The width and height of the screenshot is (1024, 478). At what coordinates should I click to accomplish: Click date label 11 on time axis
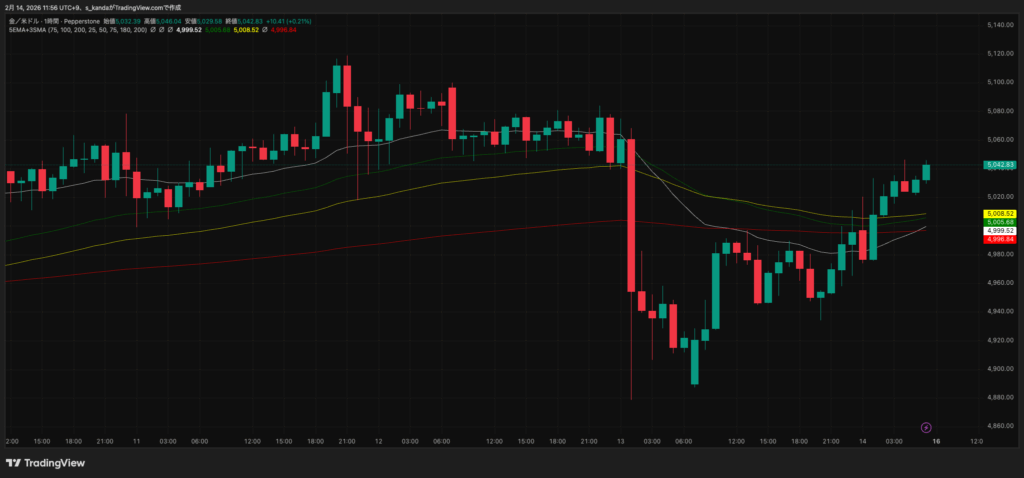tap(136, 441)
